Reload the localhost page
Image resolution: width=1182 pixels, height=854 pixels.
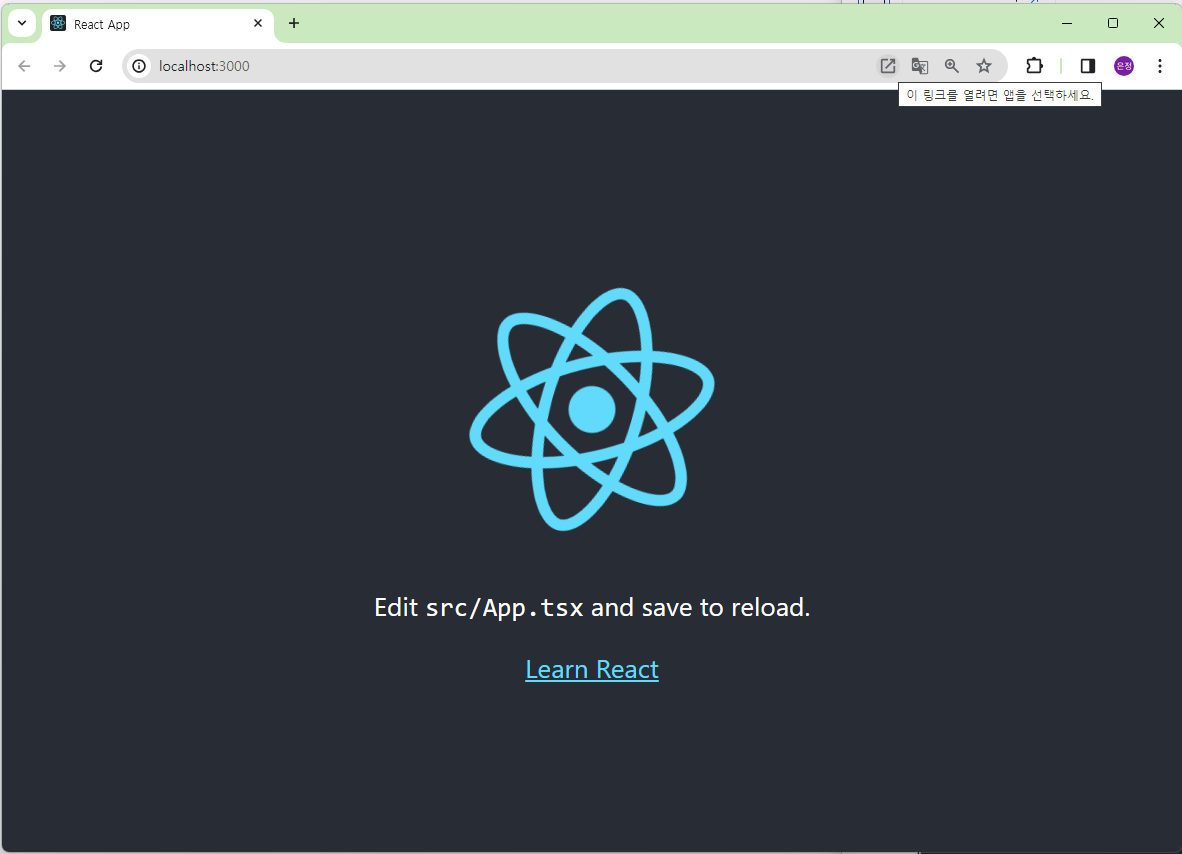click(96, 66)
